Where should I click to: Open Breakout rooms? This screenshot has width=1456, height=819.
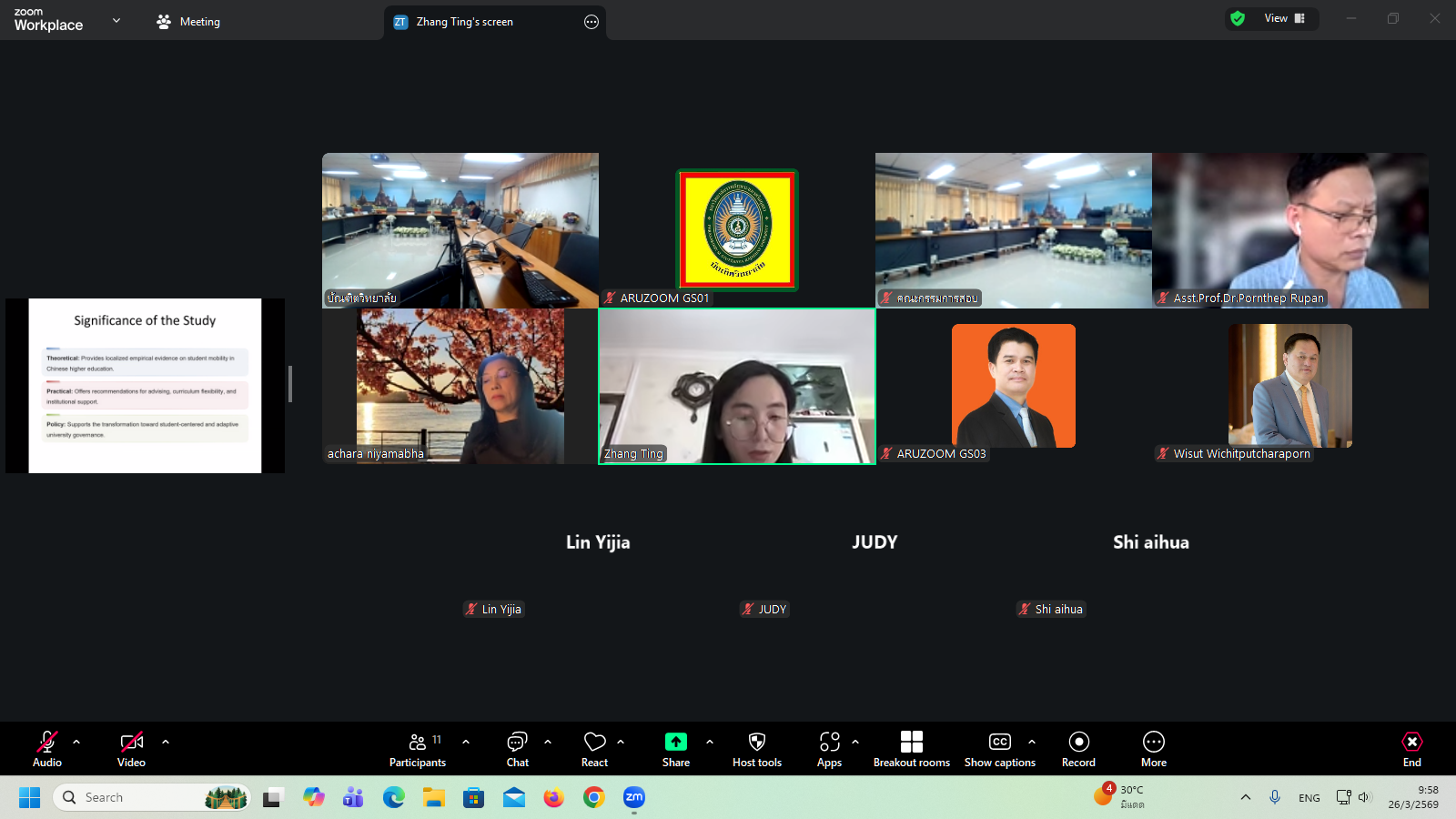[x=911, y=743]
